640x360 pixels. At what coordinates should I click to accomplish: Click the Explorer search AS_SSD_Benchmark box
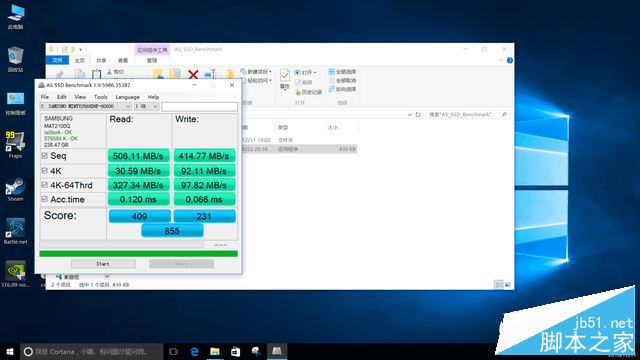point(468,115)
